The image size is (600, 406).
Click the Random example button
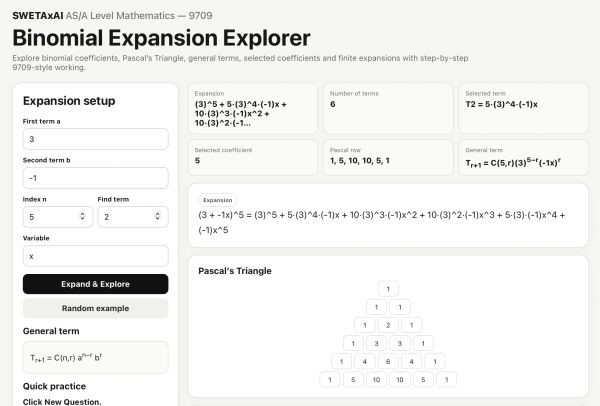click(x=95, y=308)
